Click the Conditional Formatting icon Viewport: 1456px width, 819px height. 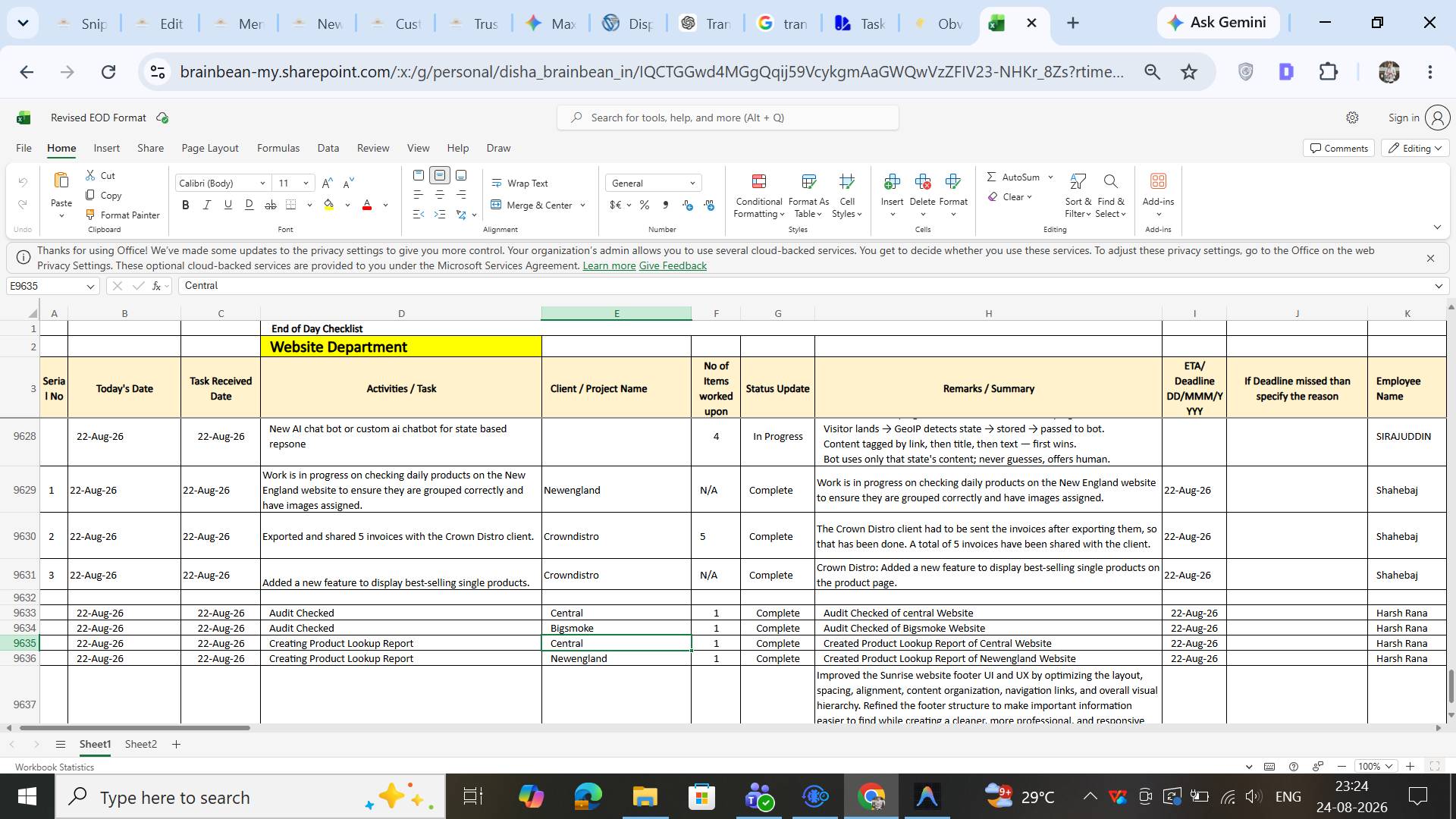tap(758, 181)
